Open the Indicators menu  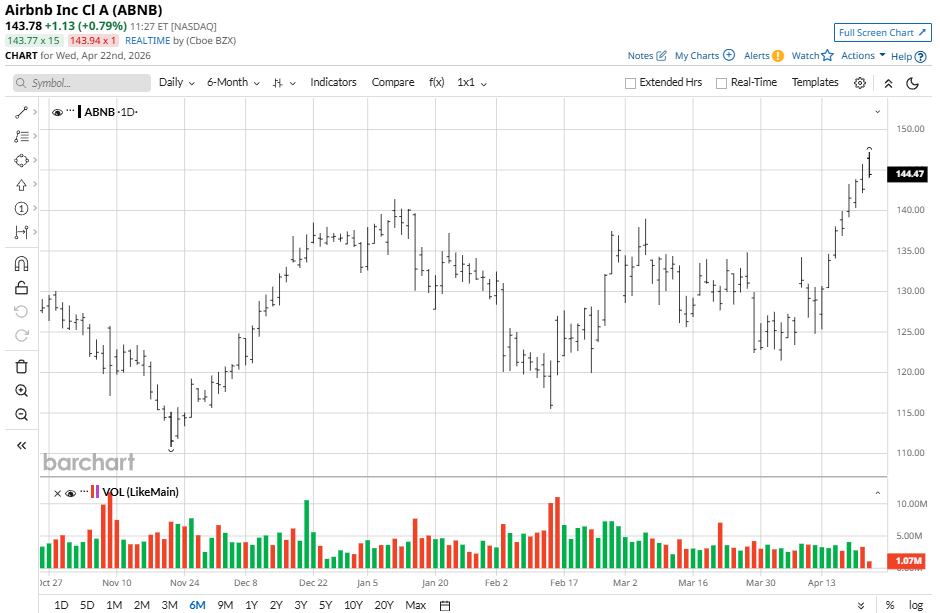click(x=333, y=83)
